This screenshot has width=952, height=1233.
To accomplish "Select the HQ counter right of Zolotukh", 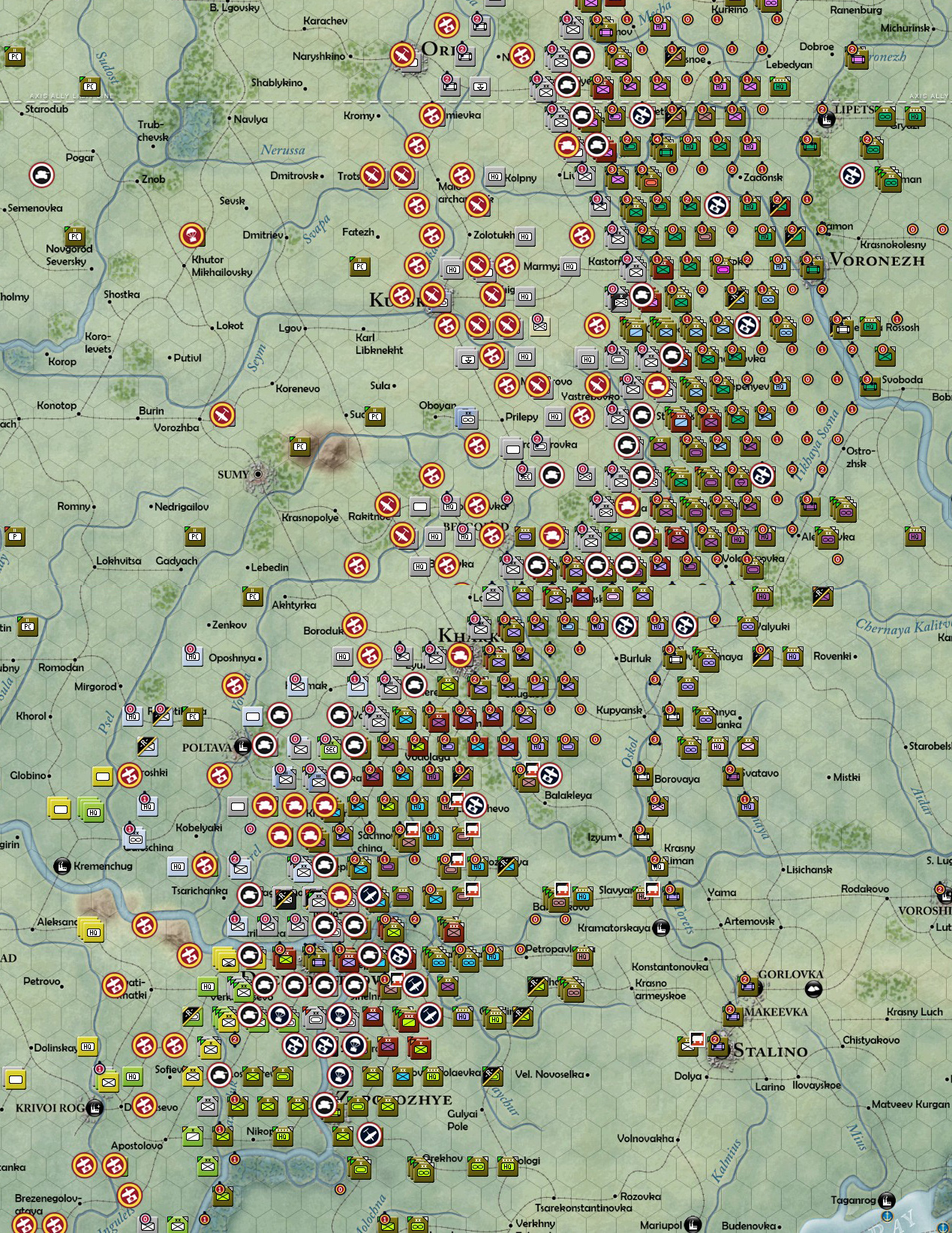I will click(525, 235).
